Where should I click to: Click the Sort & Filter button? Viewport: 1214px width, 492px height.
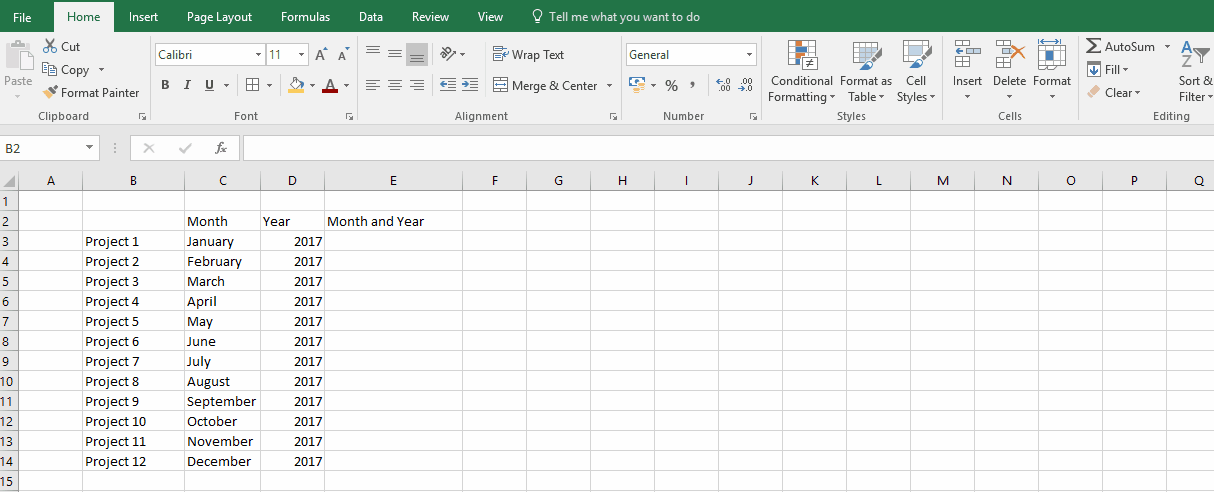(1194, 72)
